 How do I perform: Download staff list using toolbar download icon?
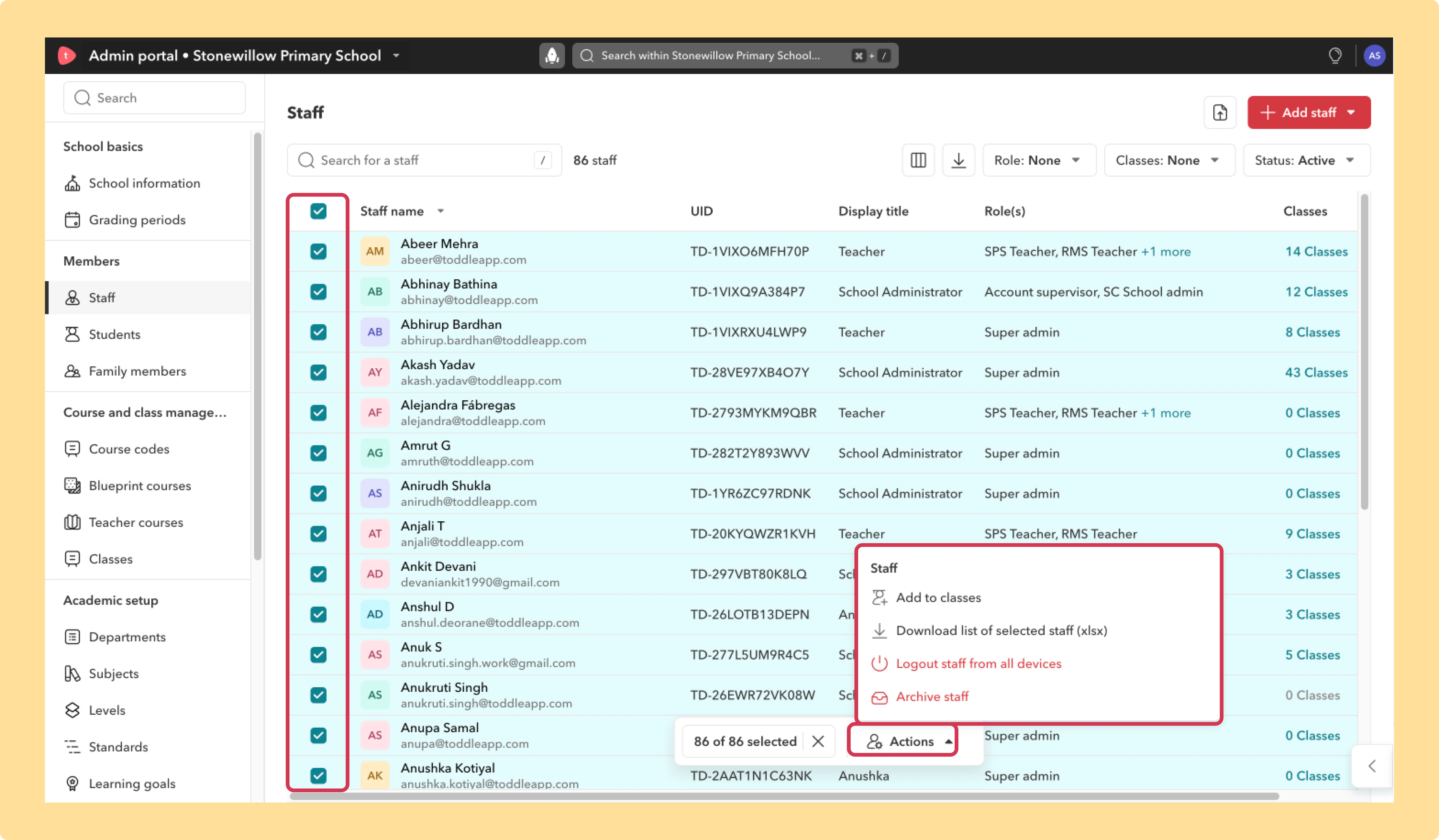959,160
